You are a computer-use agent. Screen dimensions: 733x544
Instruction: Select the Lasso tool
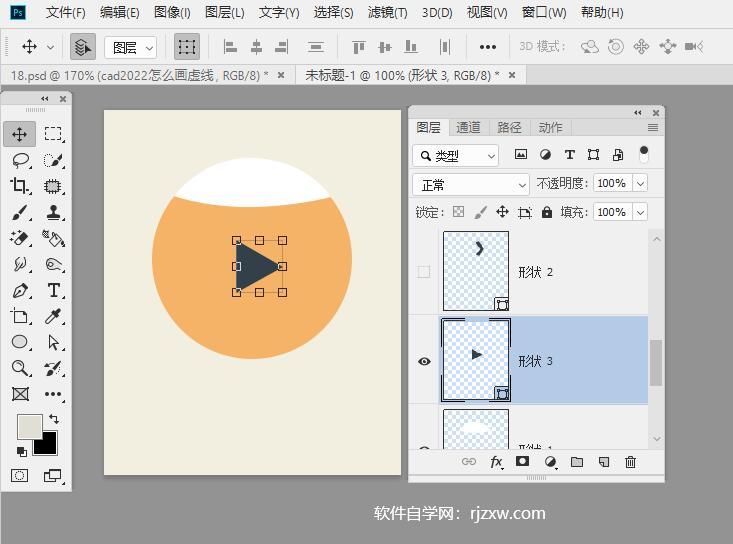(20, 160)
